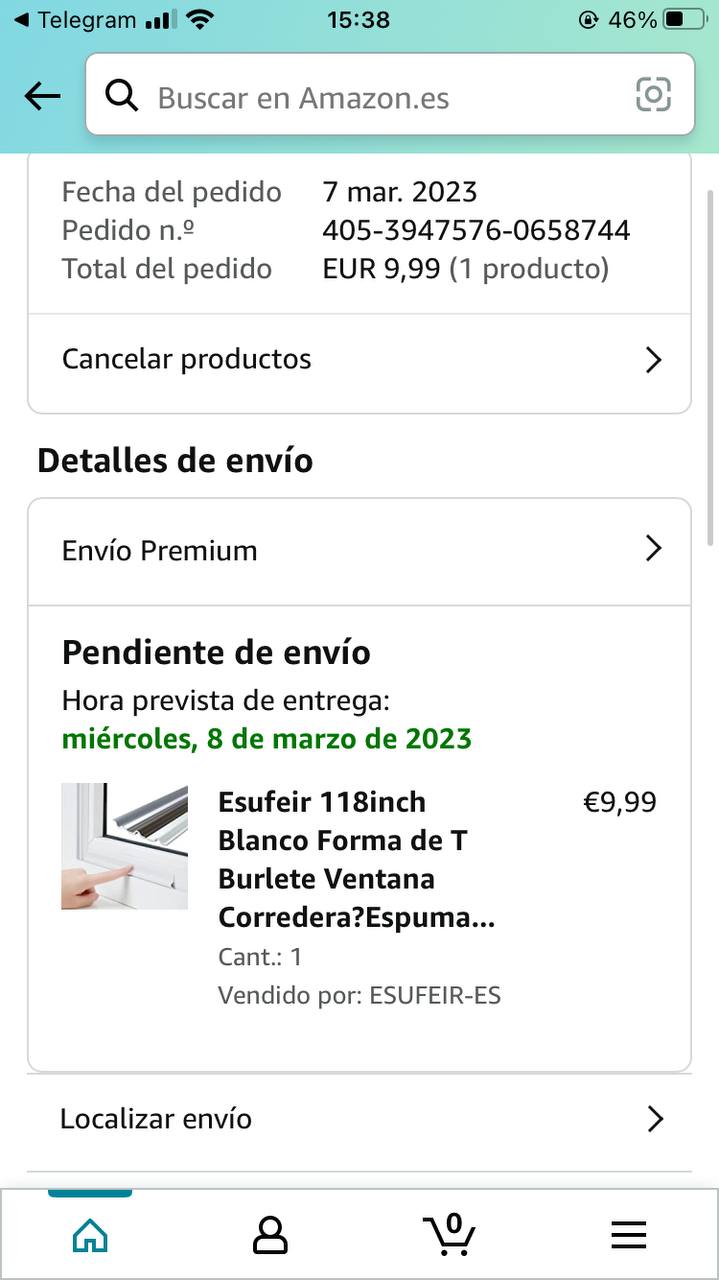The width and height of the screenshot is (719, 1280).
Task: Expand the Cancelar productos chevron
Action: tap(654, 360)
